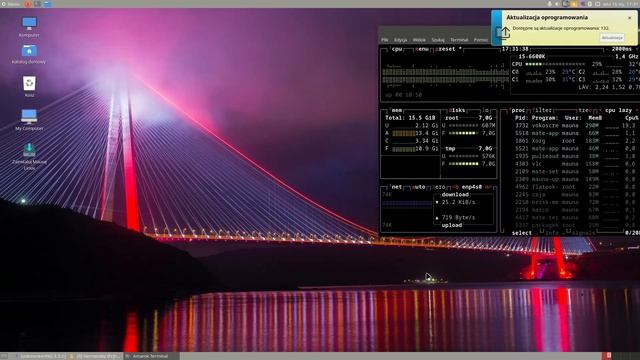Image resolution: width=640 pixels, height=360 pixels.
Task: Click the gray screen launcher in top panel
Action: click(38, 4)
